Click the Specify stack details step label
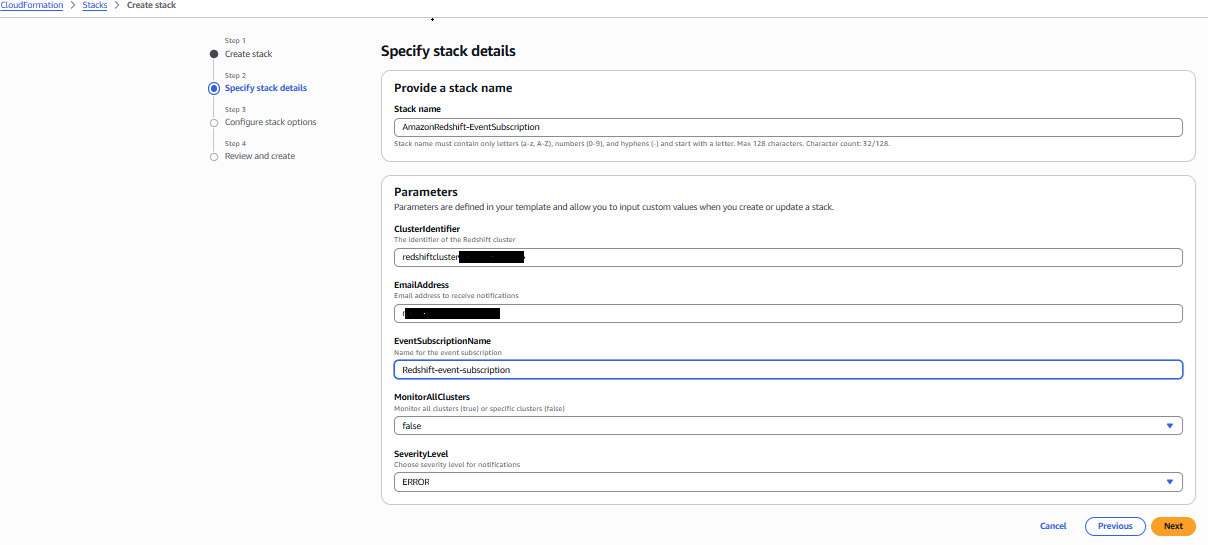Image resolution: width=1208 pixels, height=545 pixels. tap(266, 88)
